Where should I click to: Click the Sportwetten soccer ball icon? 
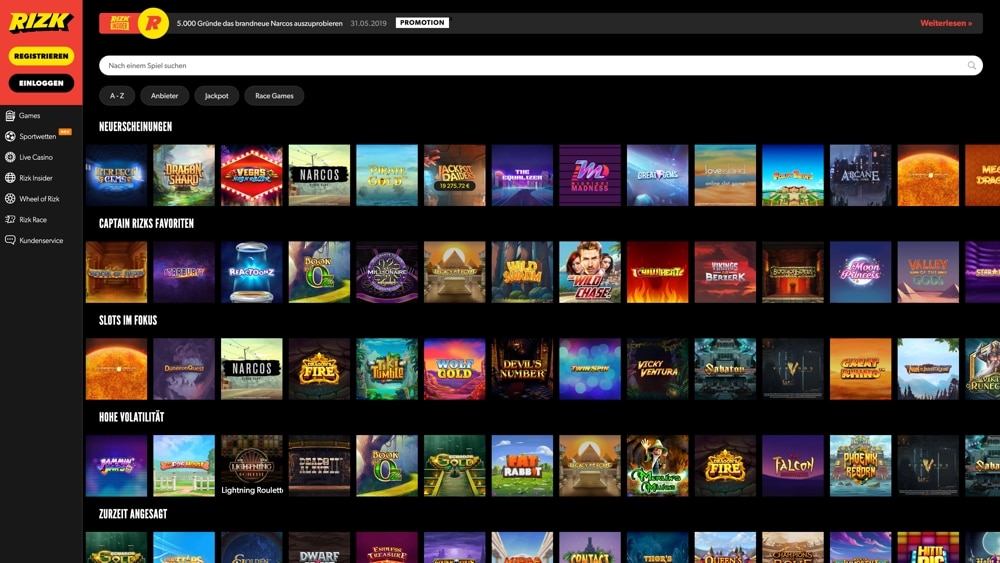(x=10, y=136)
